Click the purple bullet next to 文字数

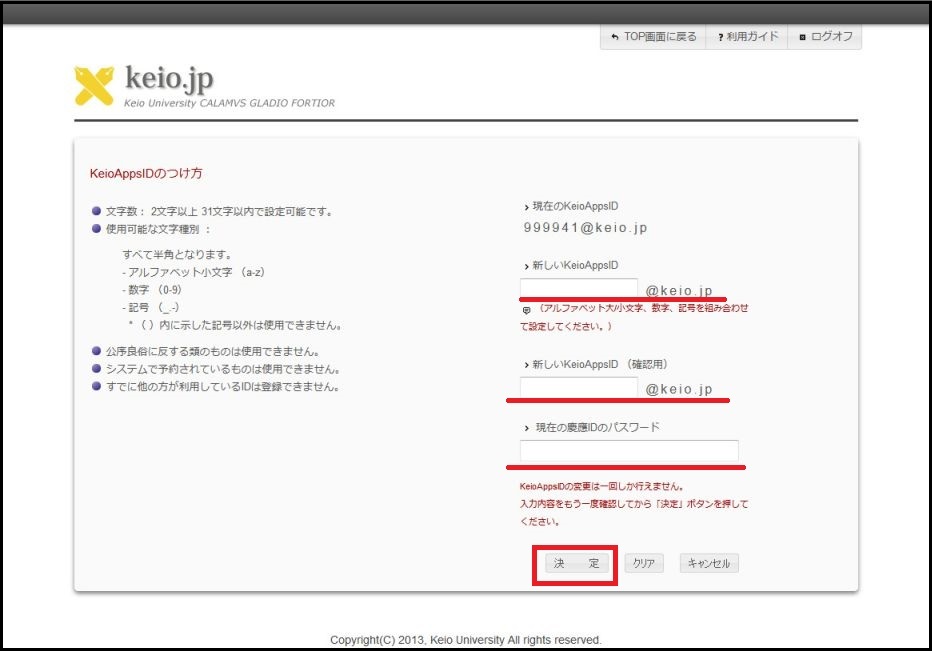[x=96, y=211]
